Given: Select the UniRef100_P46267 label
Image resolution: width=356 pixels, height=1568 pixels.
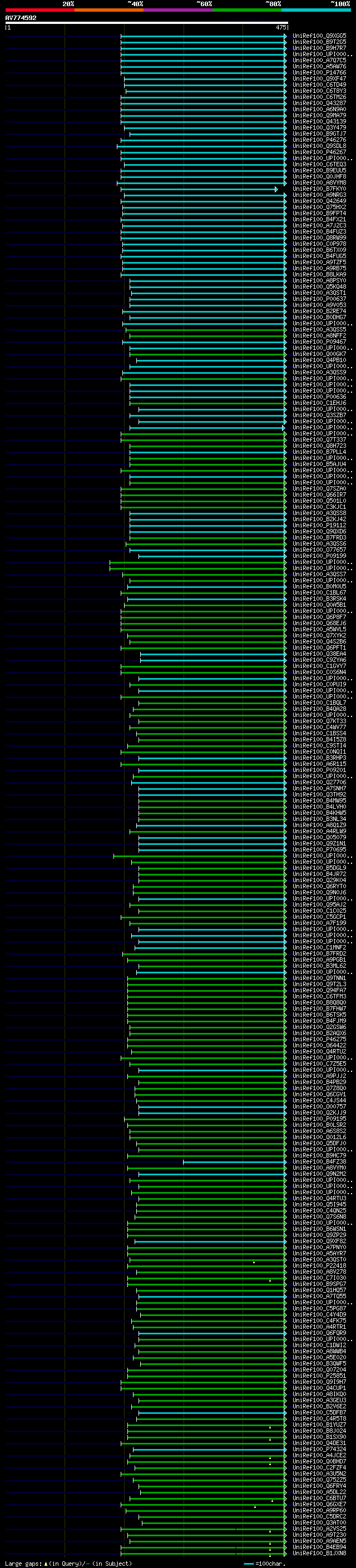Looking at the screenshot, I should (x=319, y=152).
